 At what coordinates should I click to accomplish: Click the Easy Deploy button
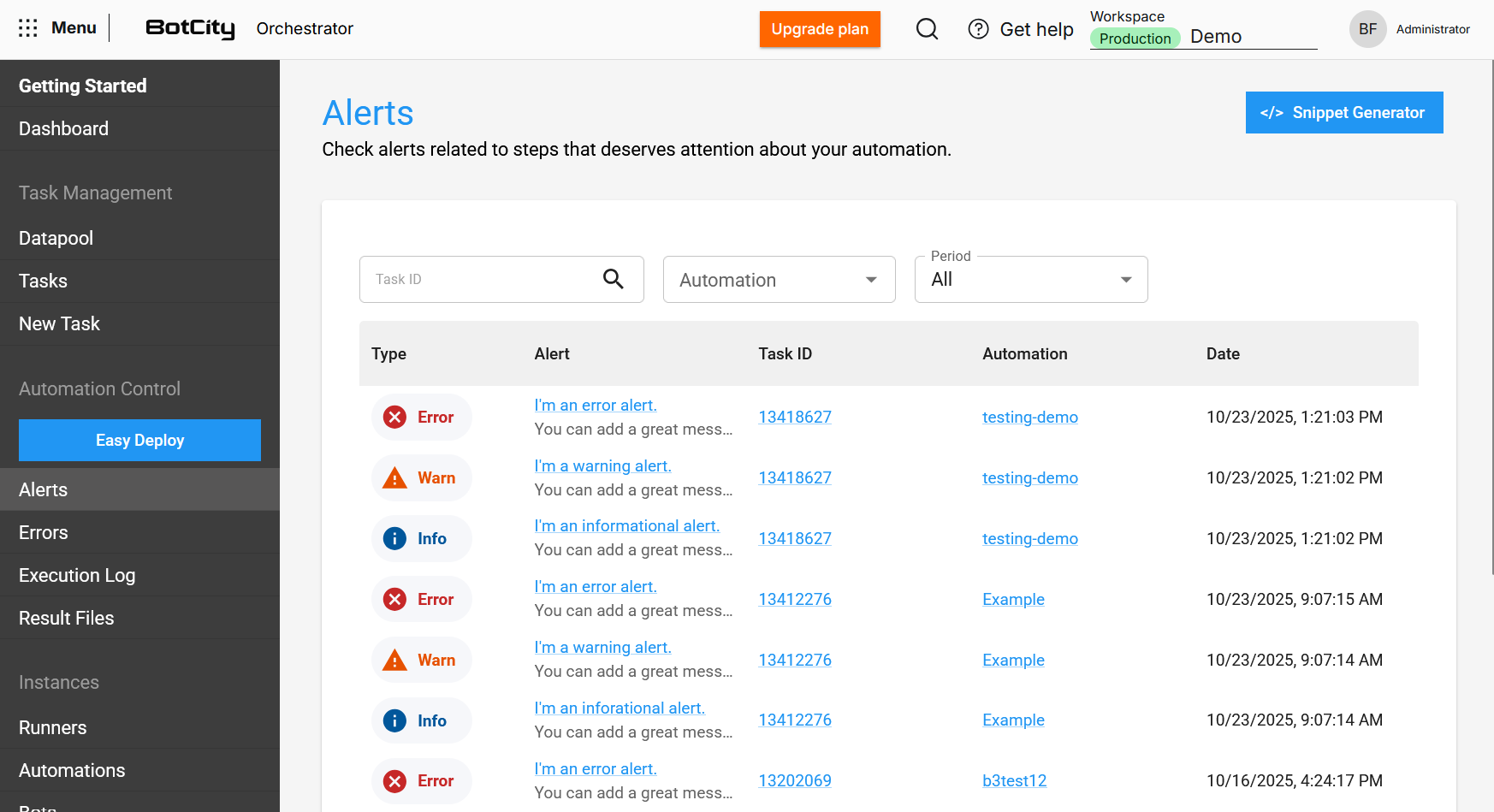(139, 440)
